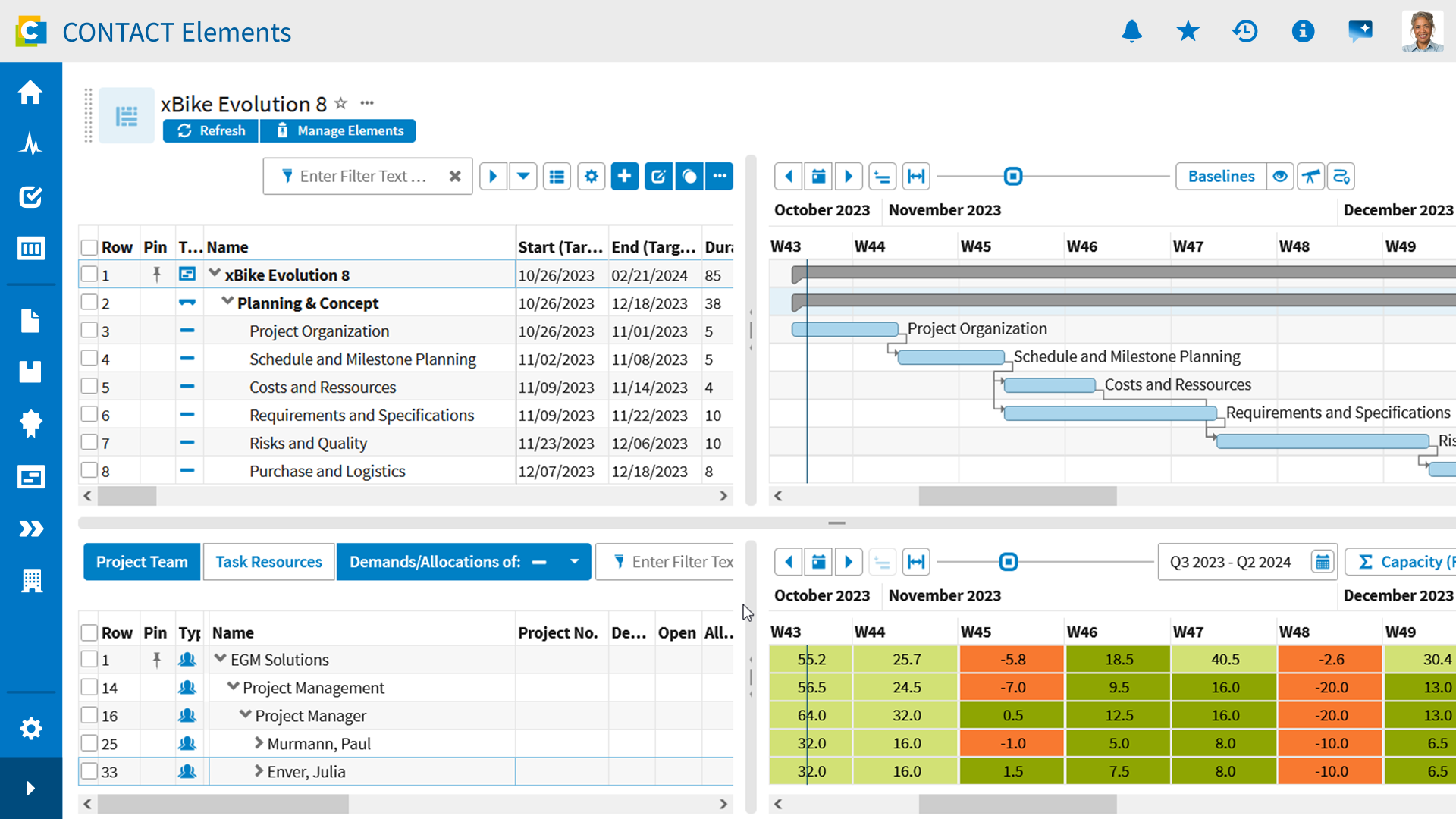
Task: Open table settings gear icon
Action: 591,176
